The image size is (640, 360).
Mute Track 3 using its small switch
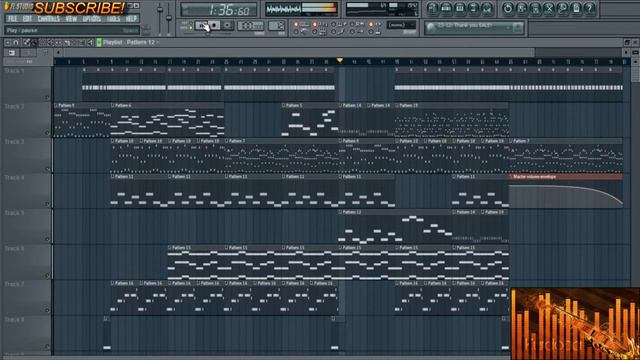47,169
